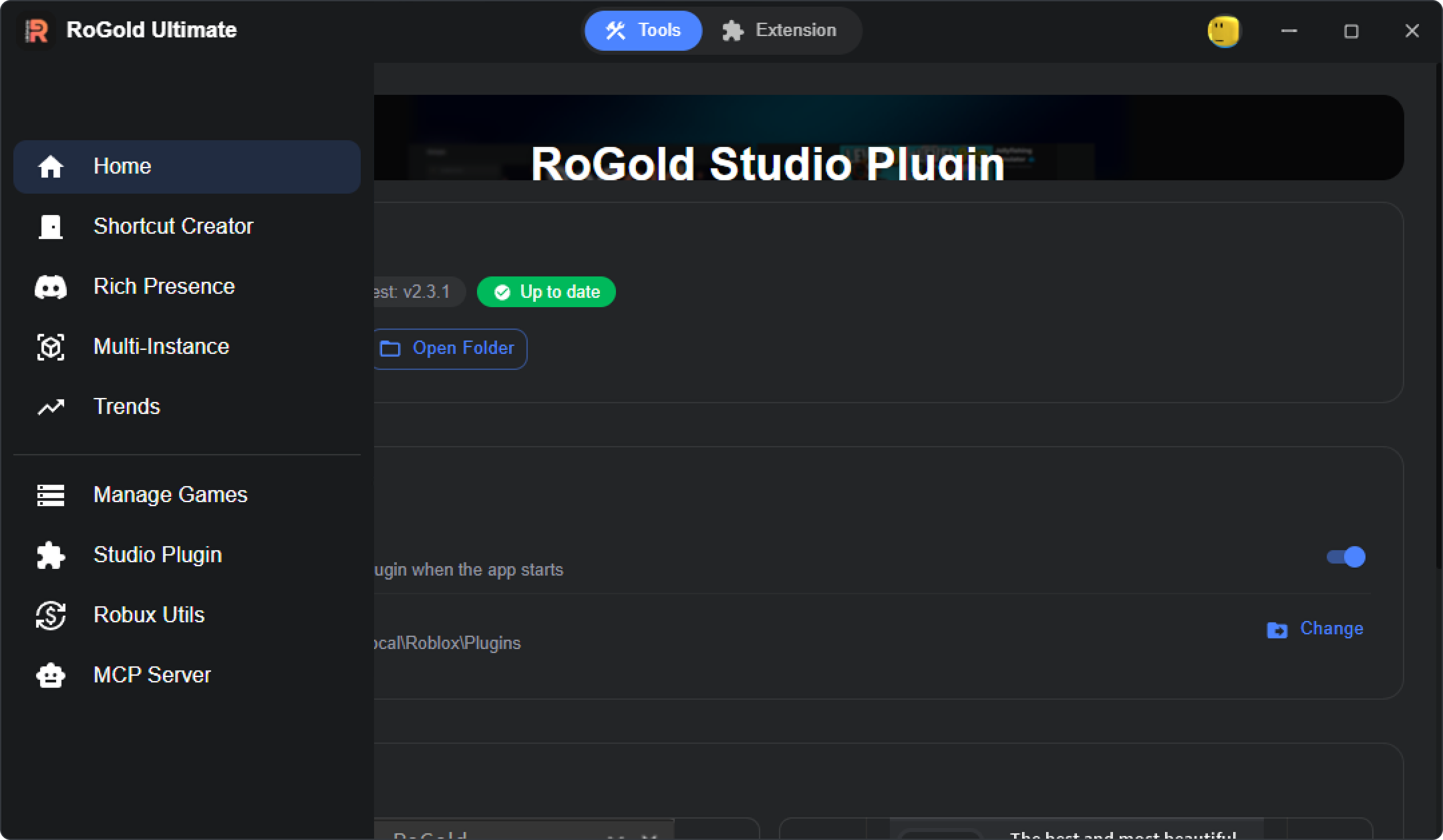The image size is (1443, 840).
Task: Open the yellow user avatar profile
Action: (x=1223, y=31)
